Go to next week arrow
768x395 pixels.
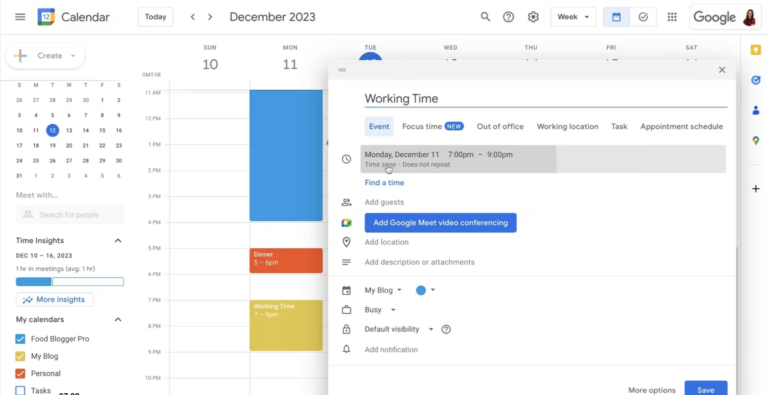pyautogui.click(x=210, y=17)
